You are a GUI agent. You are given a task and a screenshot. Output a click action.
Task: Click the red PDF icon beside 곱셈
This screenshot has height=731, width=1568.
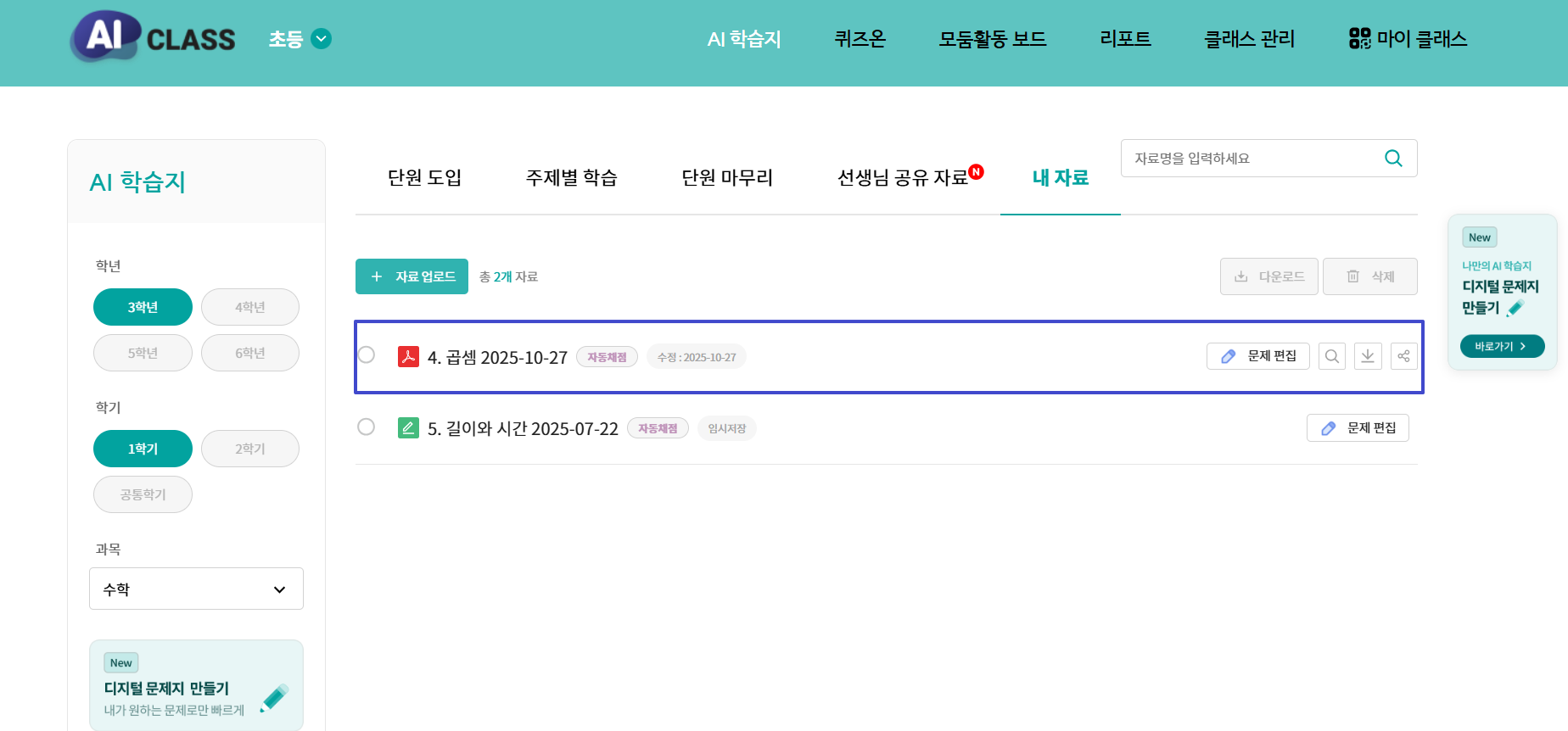(408, 357)
